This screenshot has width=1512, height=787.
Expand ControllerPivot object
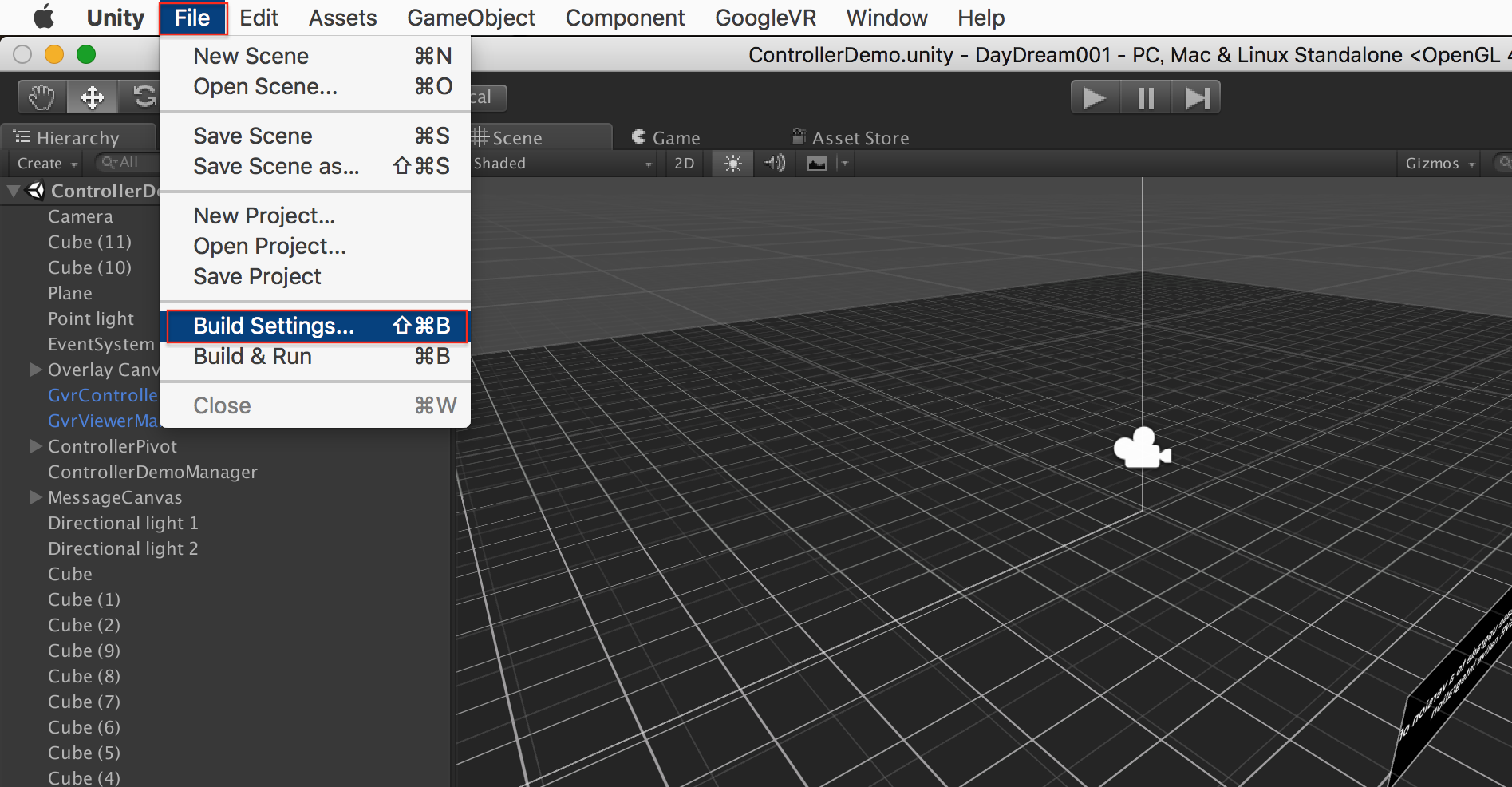point(36,446)
